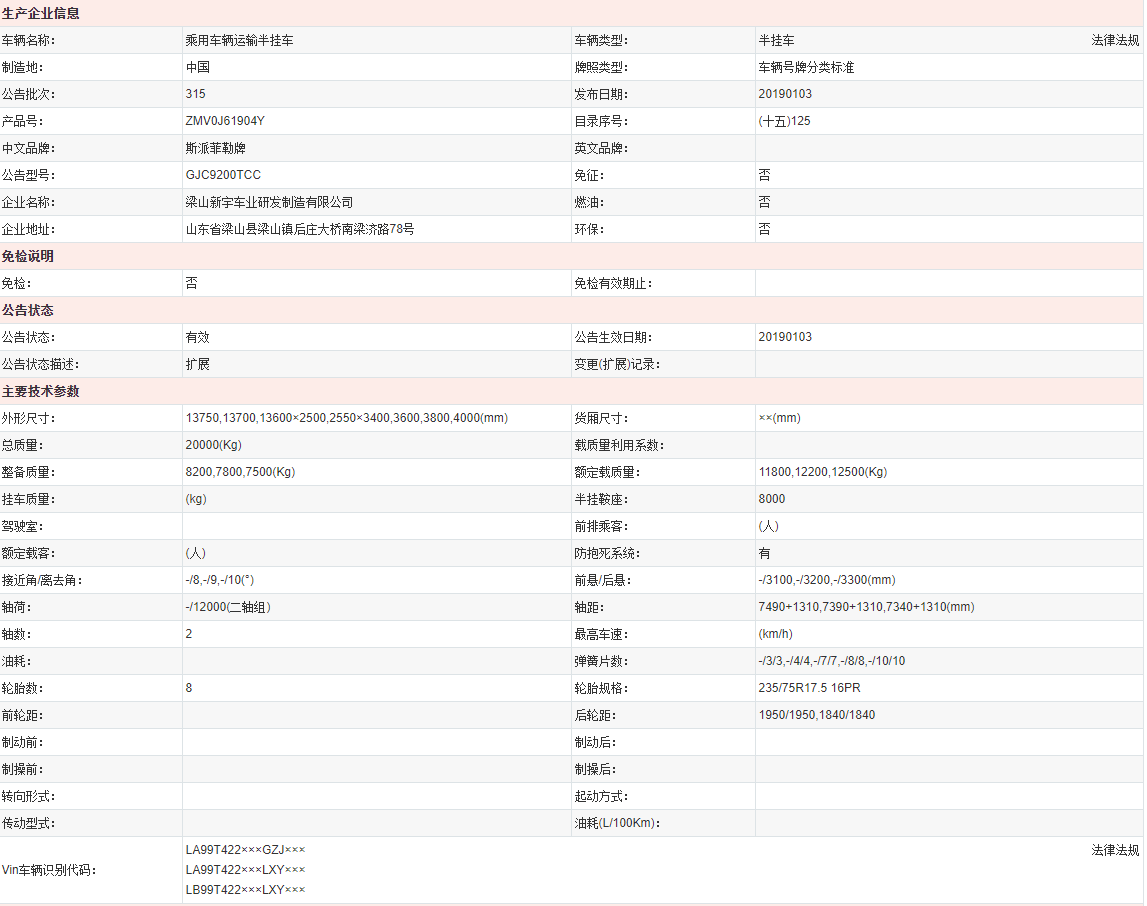This screenshot has width=1147, height=906.
Task: Click the 免检说明 section header
Action: click(28, 256)
